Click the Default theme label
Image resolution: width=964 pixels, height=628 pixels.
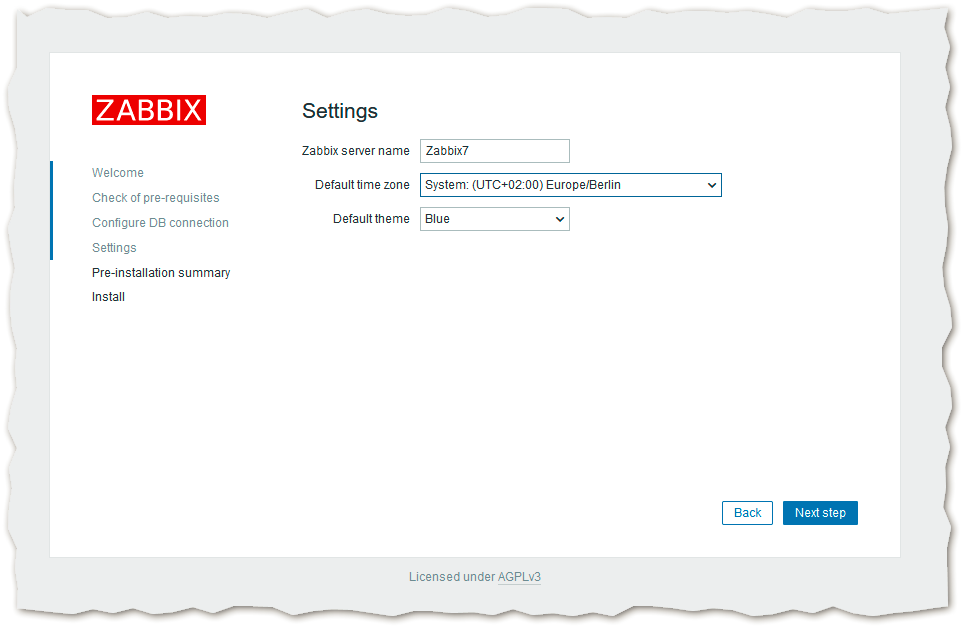(x=371, y=219)
